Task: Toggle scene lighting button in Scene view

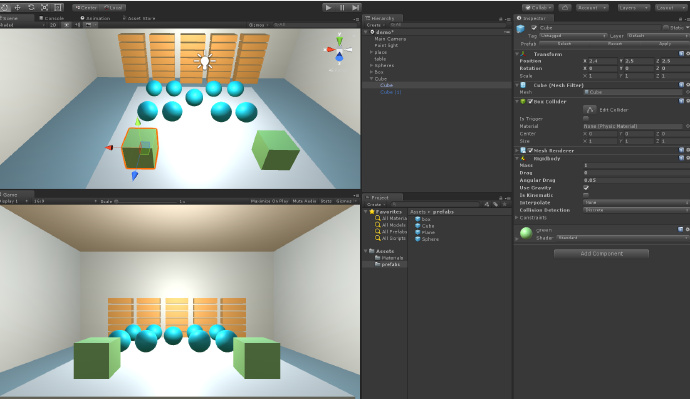Action: [x=66, y=25]
